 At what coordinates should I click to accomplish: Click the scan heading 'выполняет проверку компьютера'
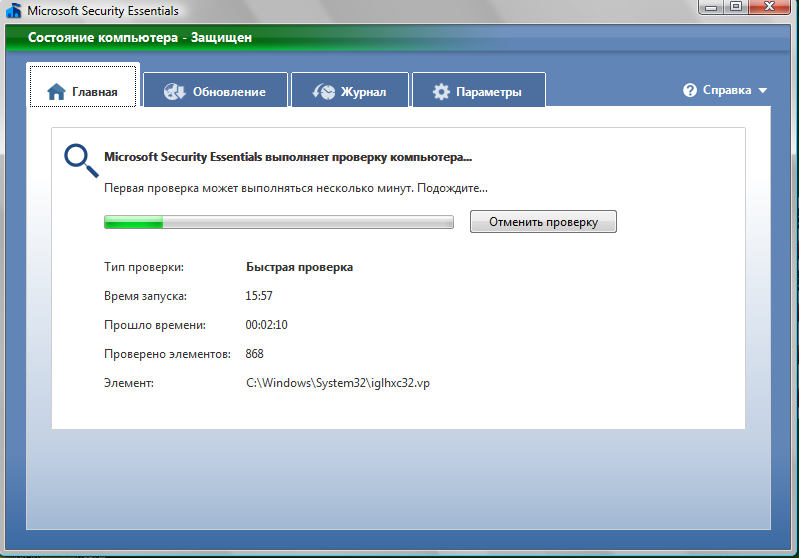(x=368, y=157)
